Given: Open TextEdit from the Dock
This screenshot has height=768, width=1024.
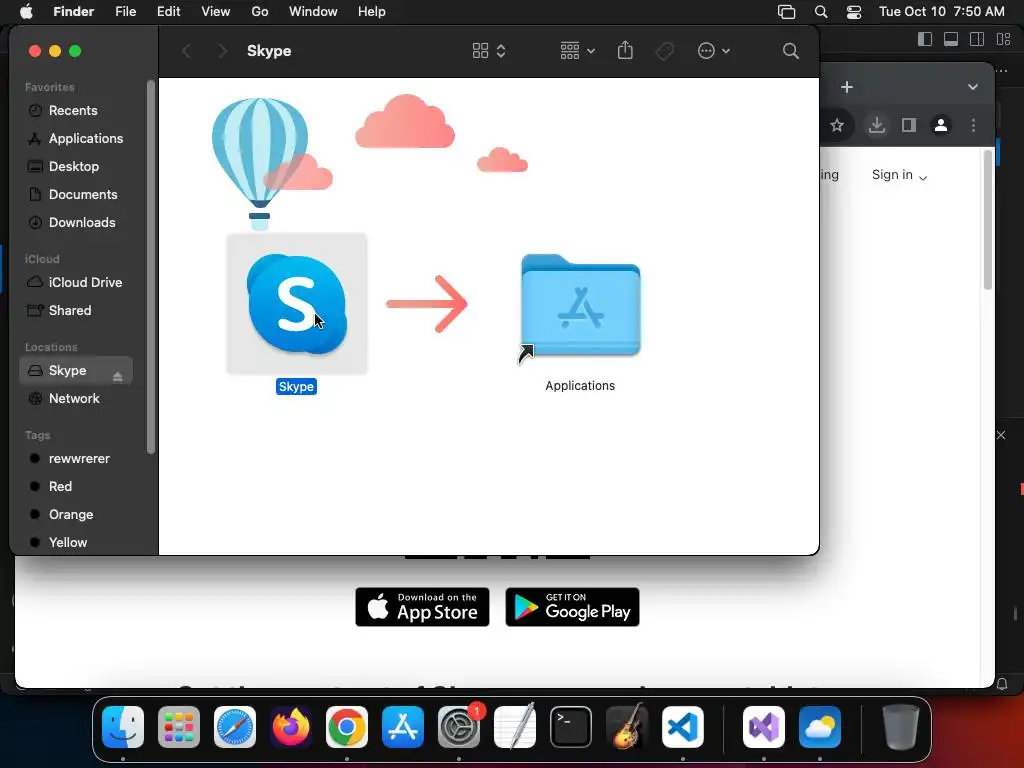Looking at the screenshot, I should coord(515,727).
